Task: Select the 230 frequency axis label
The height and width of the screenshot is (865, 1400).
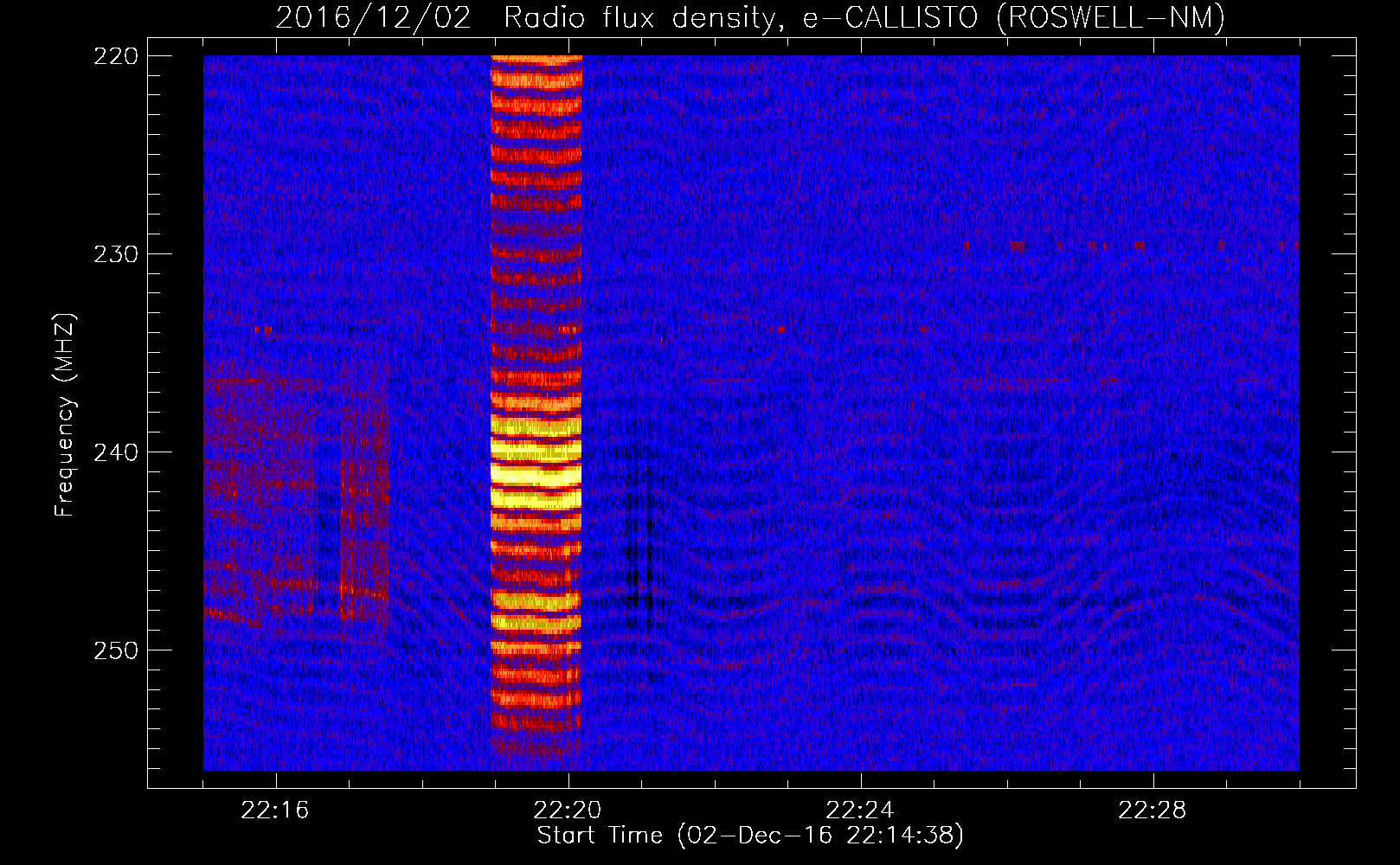Action: [116, 254]
